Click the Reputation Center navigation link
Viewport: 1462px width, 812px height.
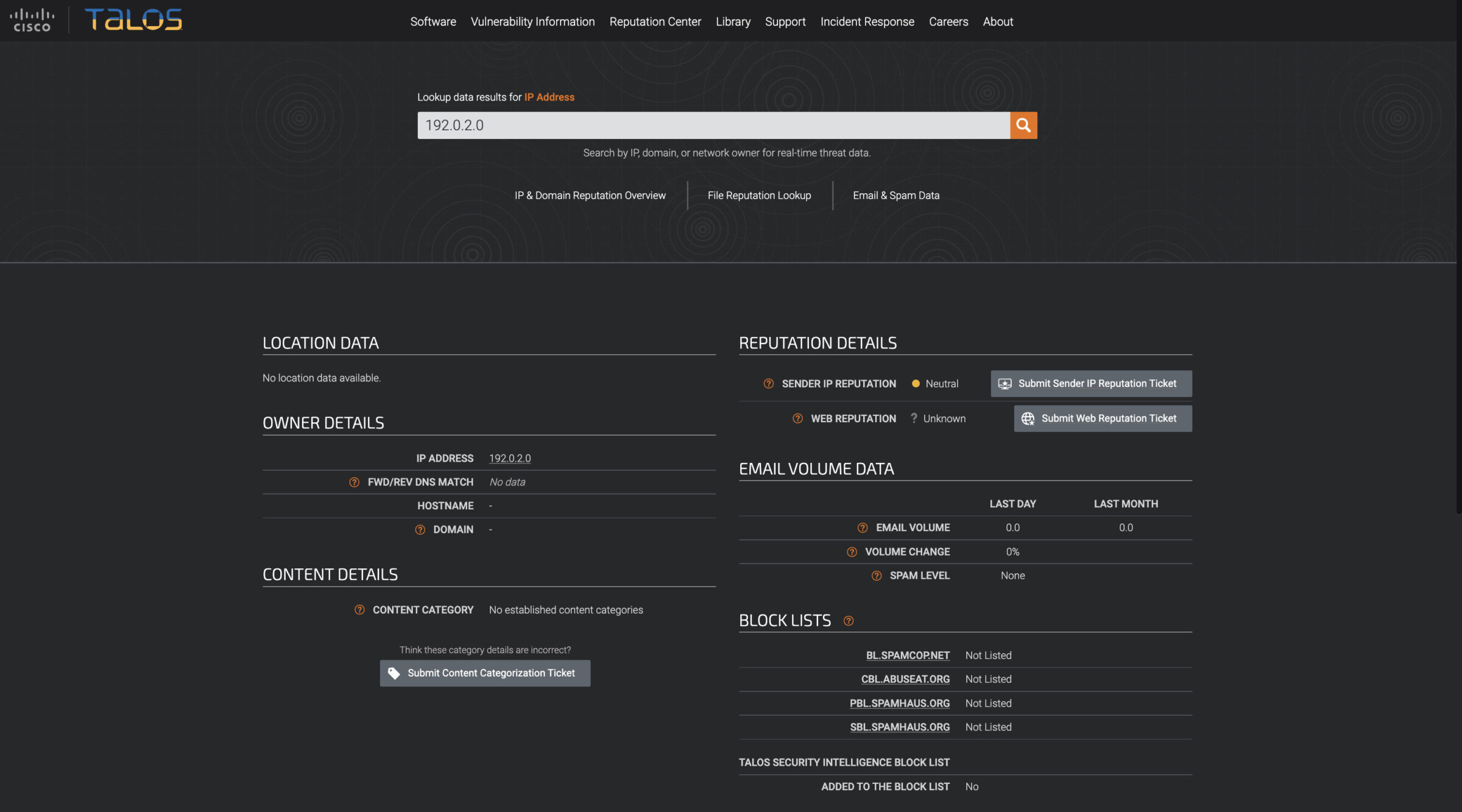[x=655, y=20]
